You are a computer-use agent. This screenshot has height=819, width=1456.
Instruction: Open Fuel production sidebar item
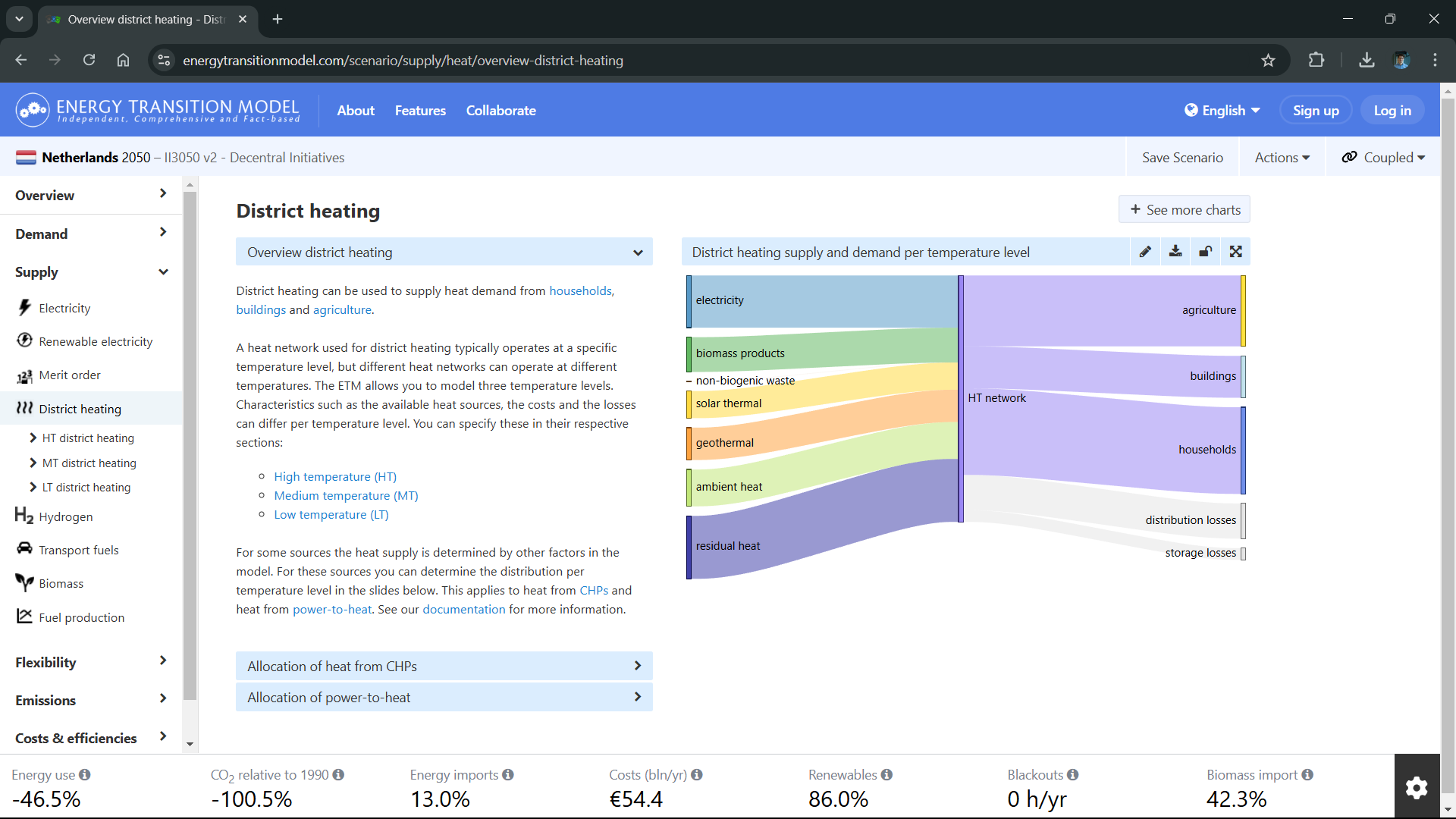(81, 618)
